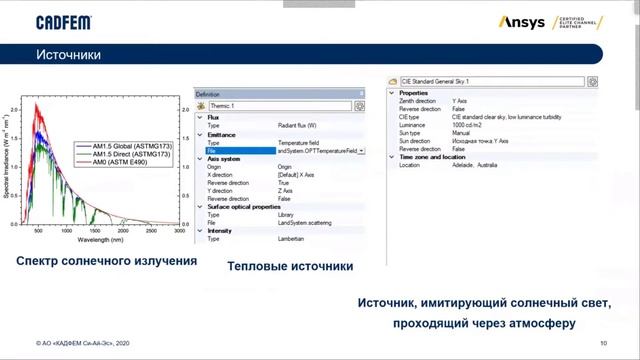Click the 'Источники' slide title
This screenshot has height=360, width=640.
(68, 55)
